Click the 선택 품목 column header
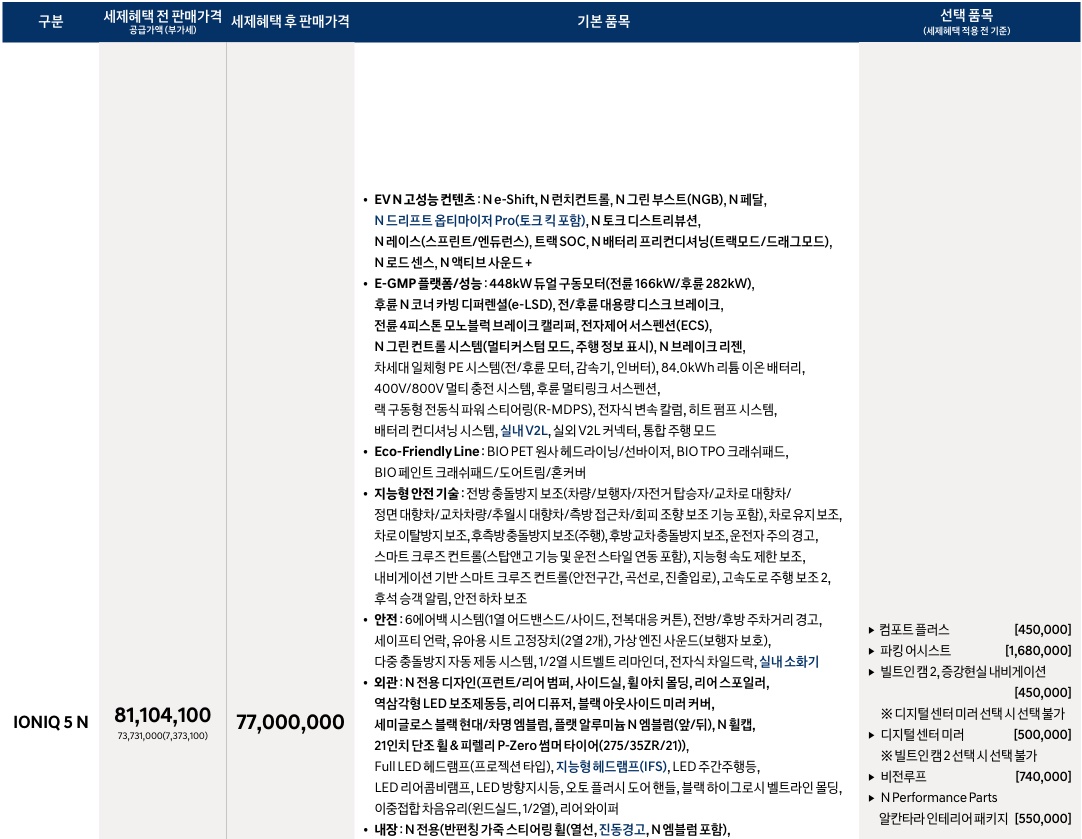The height and width of the screenshot is (839, 1082). [966, 15]
